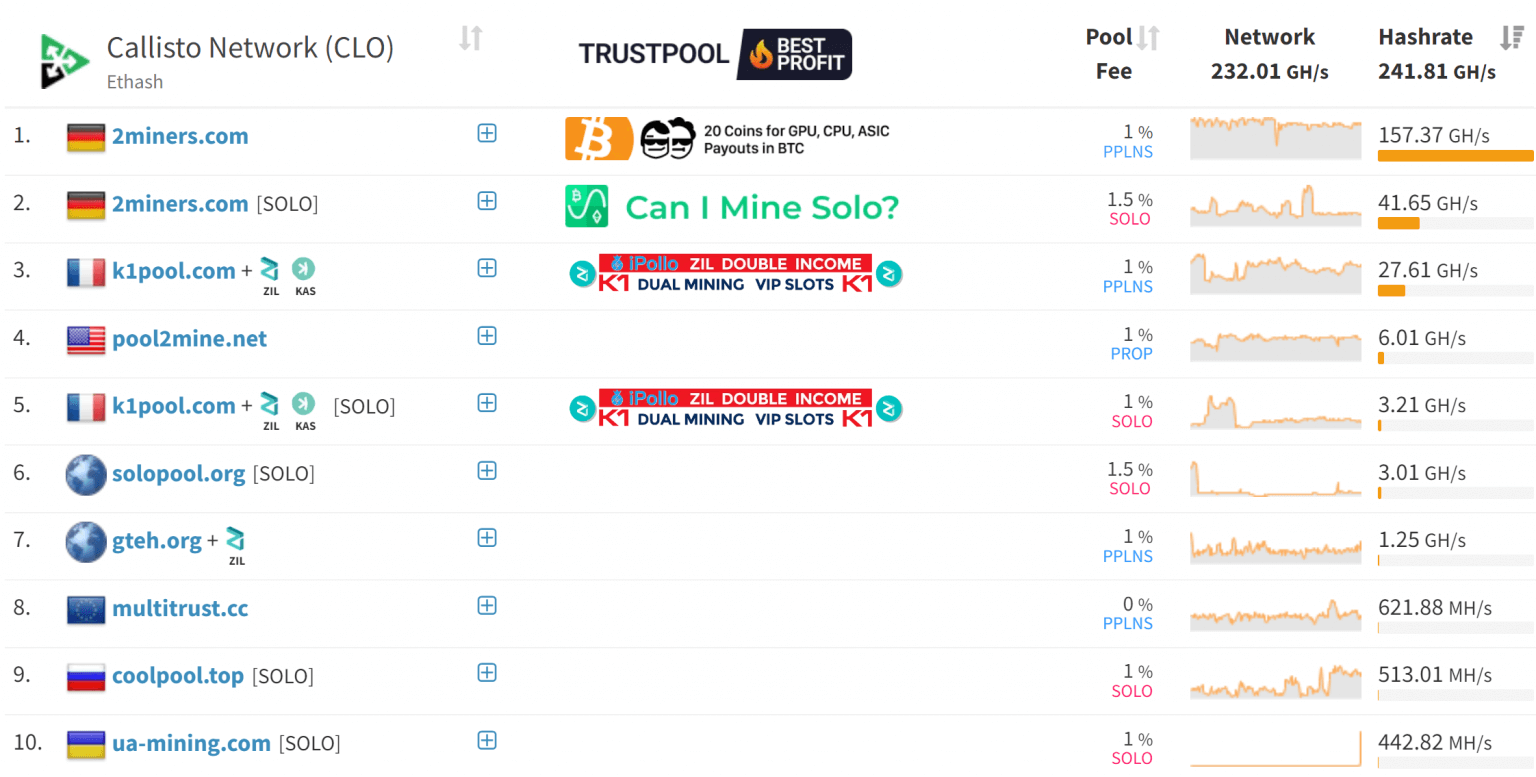This screenshot has width=1536, height=777.
Task: Click the Bitcoin icon in the 2miners banner
Action: tap(597, 138)
